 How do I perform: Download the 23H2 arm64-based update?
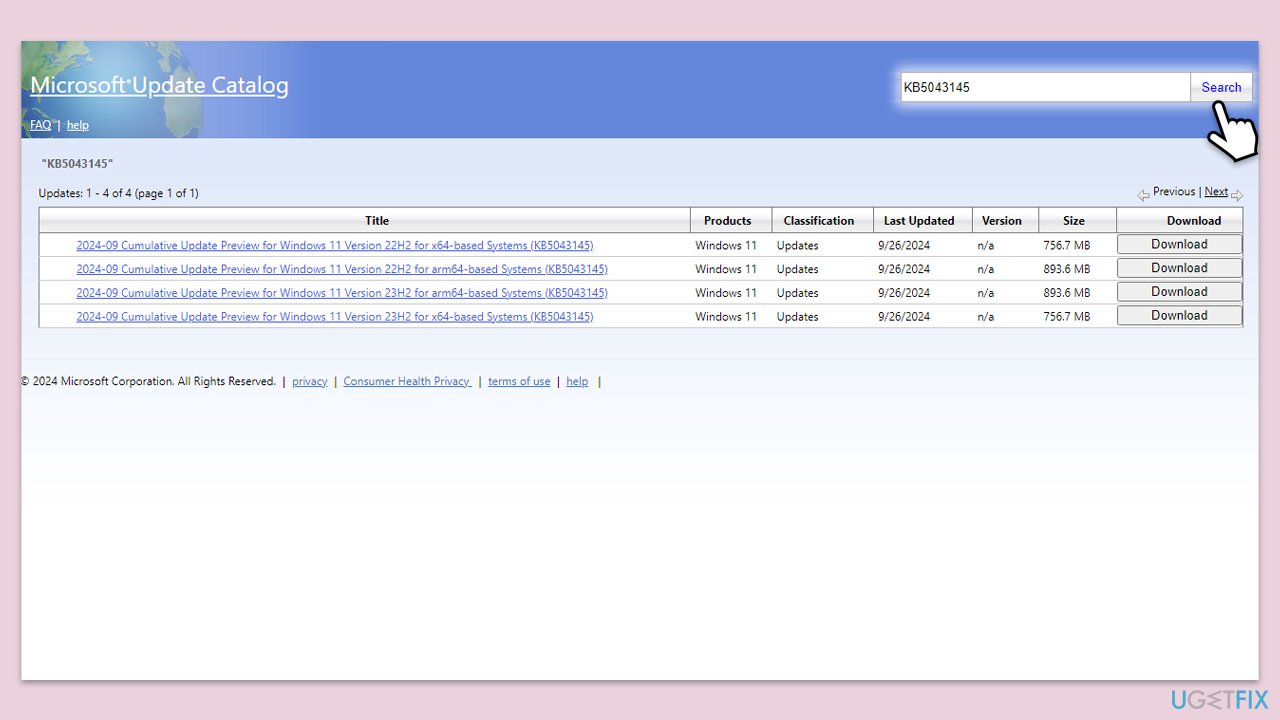[x=1179, y=292]
